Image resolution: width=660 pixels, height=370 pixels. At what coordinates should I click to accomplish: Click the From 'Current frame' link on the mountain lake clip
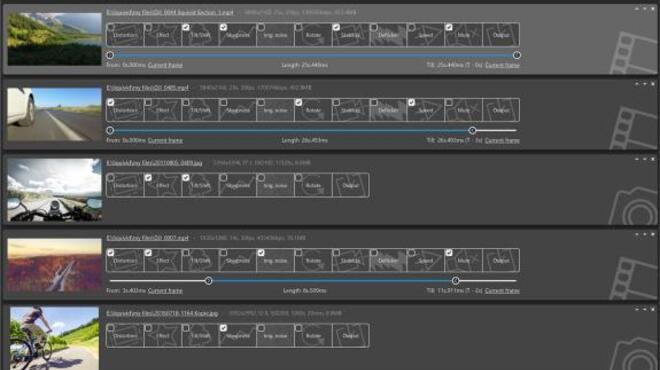165,65
